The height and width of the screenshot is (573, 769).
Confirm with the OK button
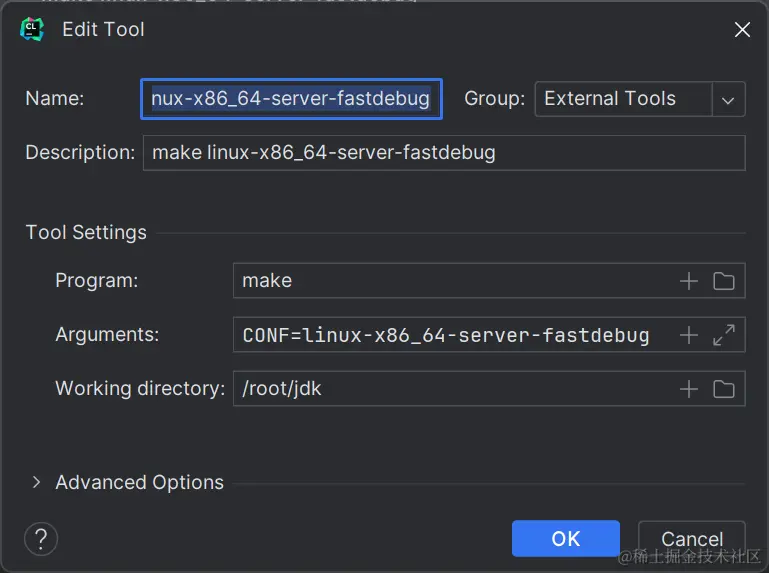coord(565,538)
